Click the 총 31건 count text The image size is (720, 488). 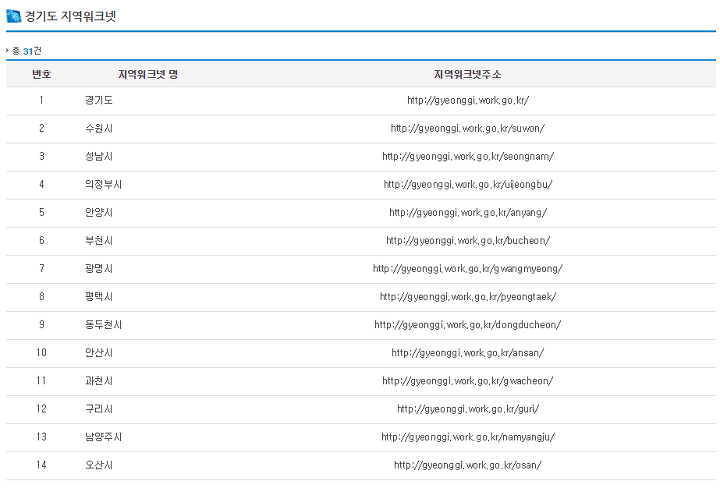click(x=27, y=50)
